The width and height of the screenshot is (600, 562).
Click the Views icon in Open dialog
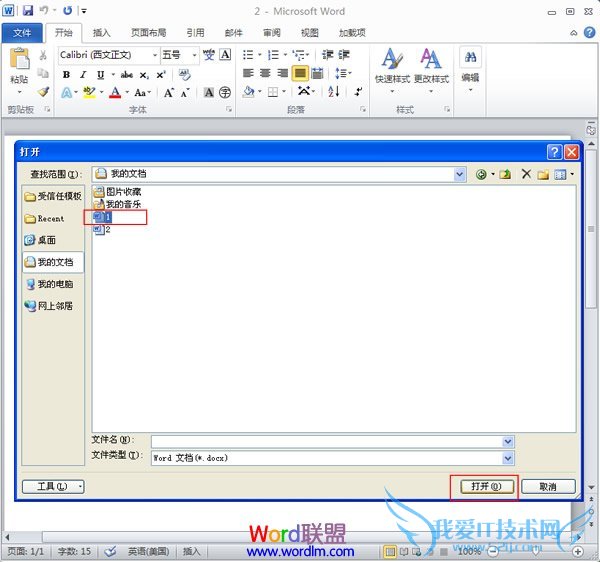[x=560, y=175]
